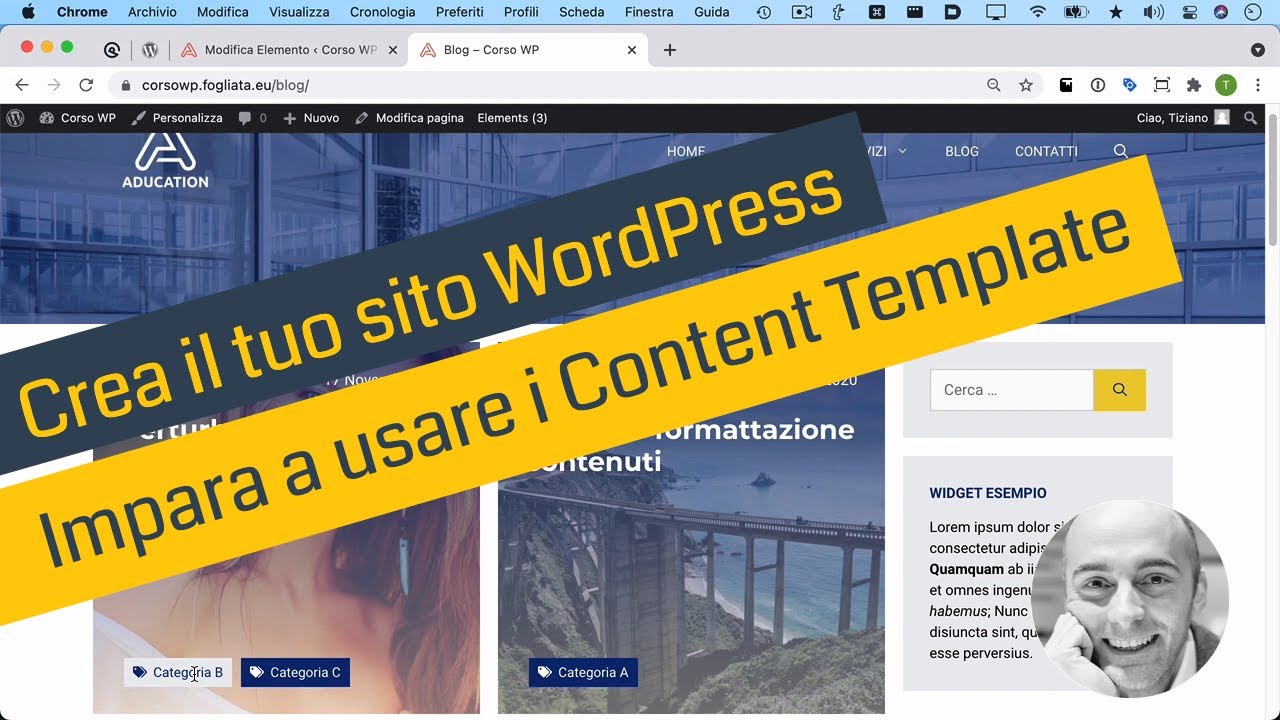The height and width of the screenshot is (720, 1280).
Task: Open the tab search arrow at top right
Action: click(1258, 48)
